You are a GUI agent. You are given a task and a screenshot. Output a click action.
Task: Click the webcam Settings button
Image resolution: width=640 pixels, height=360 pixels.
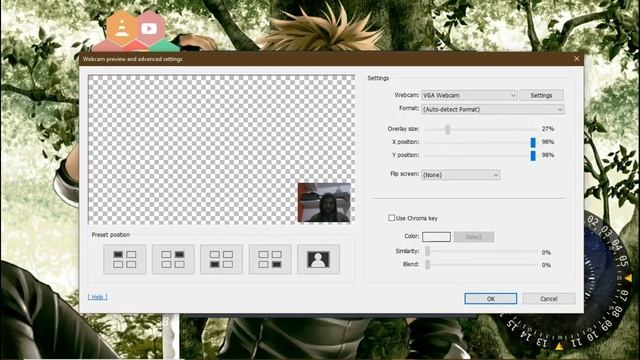pyautogui.click(x=541, y=95)
